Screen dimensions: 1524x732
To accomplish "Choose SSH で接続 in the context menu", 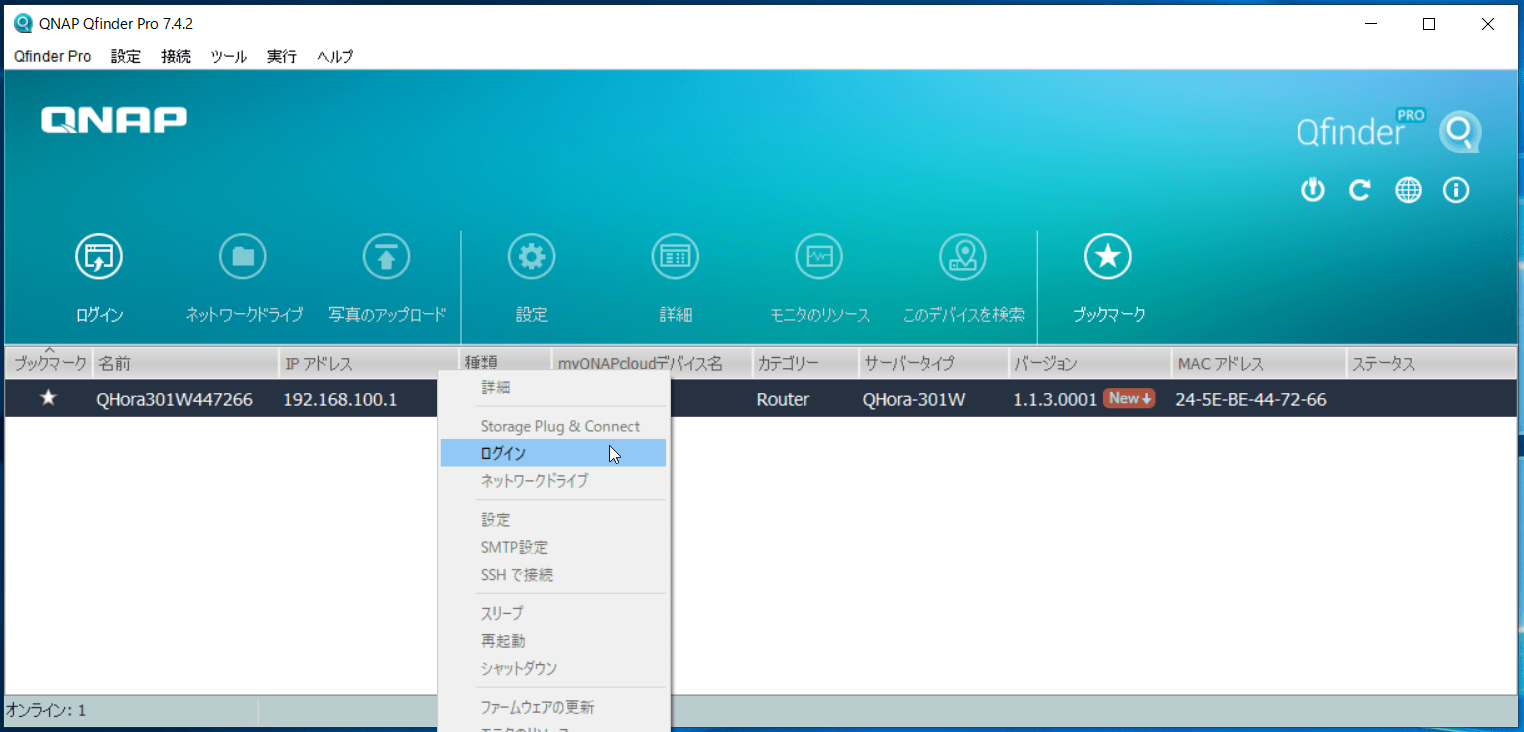I will click(554, 575).
